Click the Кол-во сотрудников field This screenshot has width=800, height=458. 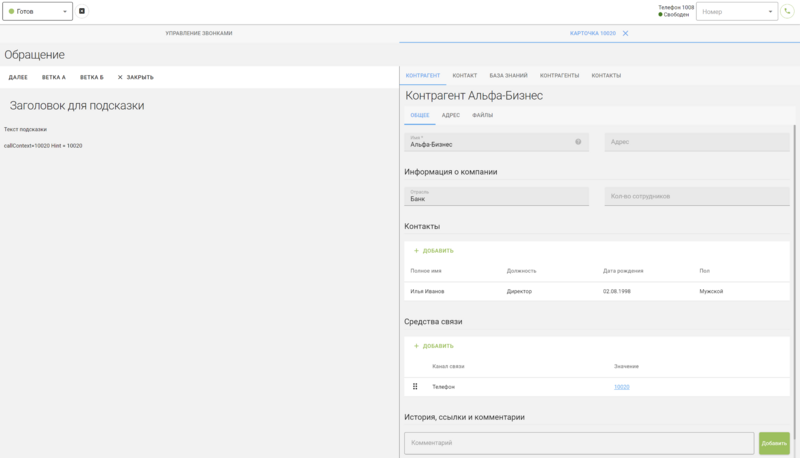696,196
